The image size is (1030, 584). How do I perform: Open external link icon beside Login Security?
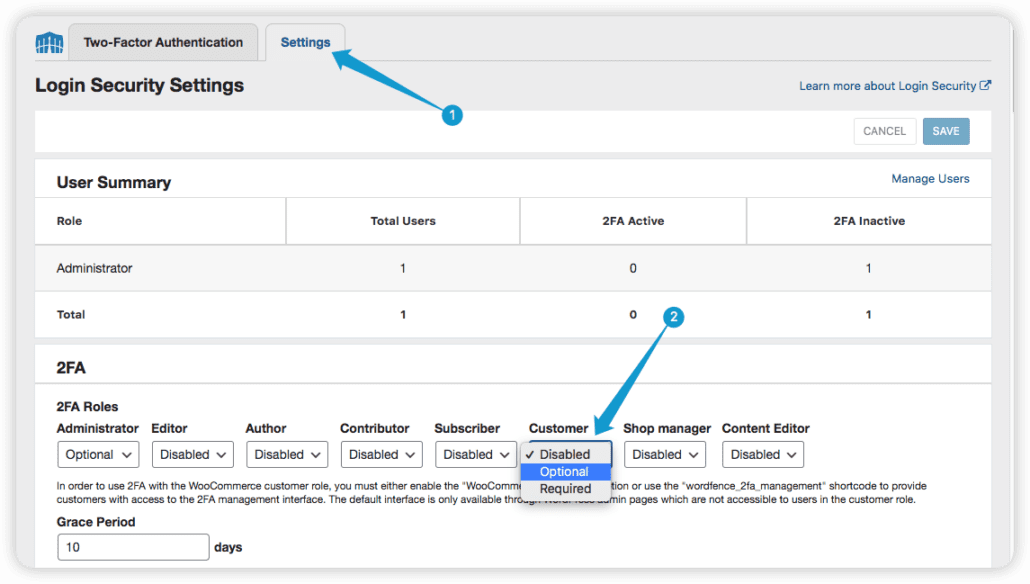click(985, 85)
